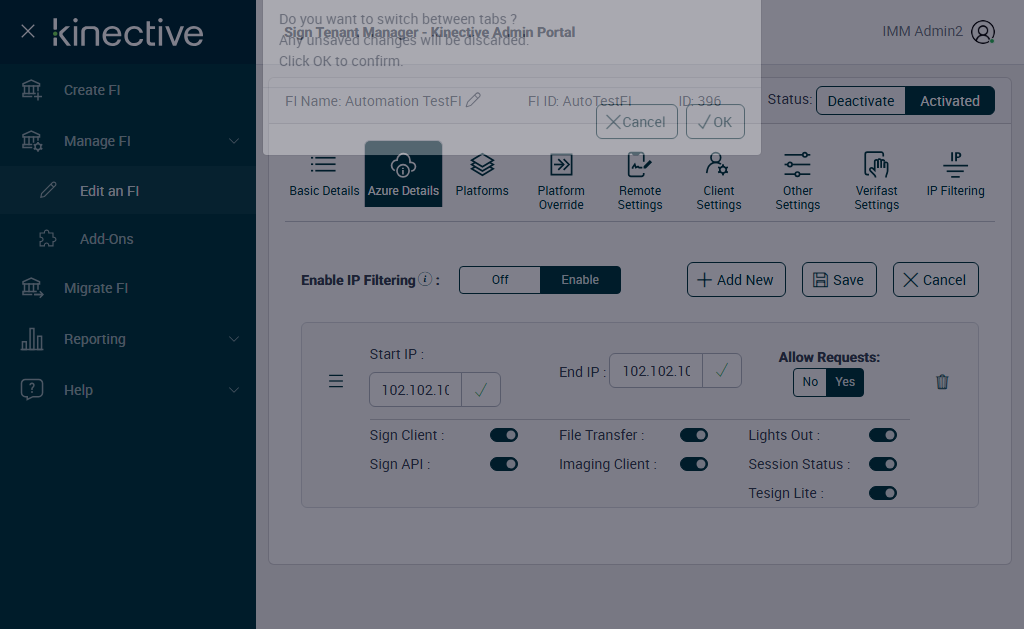Click the row drag handle icon
The width and height of the screenshot is (1024, 629).
(x=336, y=381)
